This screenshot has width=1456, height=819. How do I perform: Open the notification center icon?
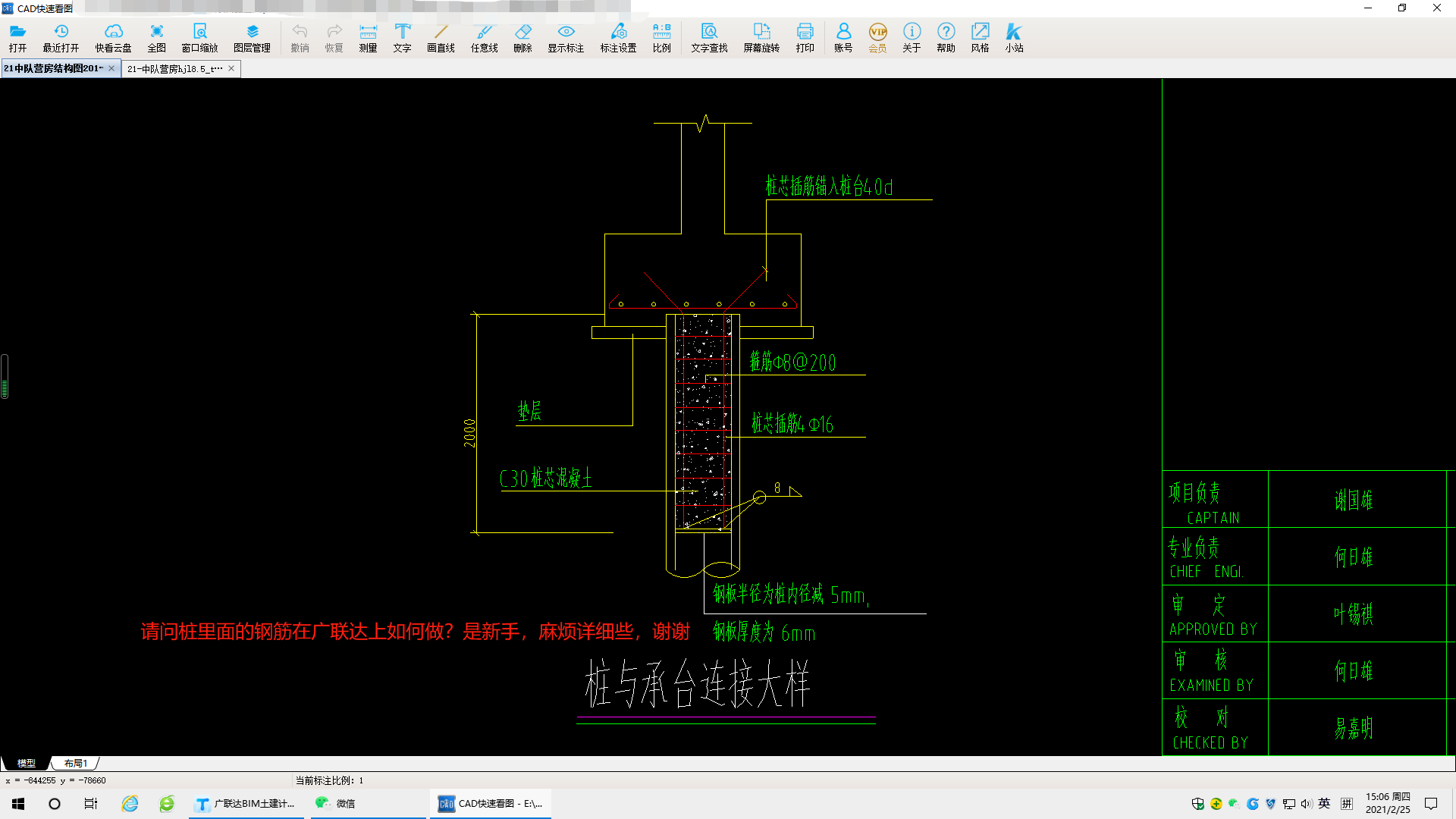[x=1431, y=804]
